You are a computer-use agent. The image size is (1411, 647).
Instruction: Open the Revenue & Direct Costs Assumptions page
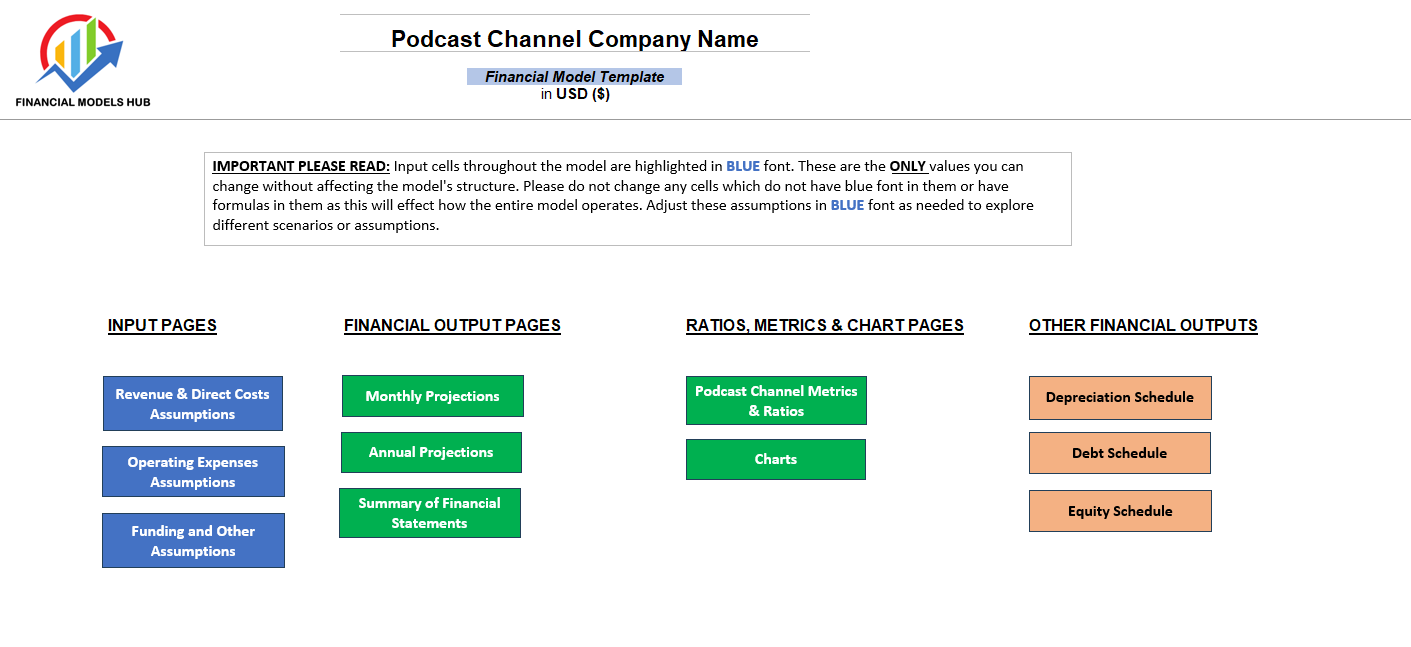tap(193, 403)
